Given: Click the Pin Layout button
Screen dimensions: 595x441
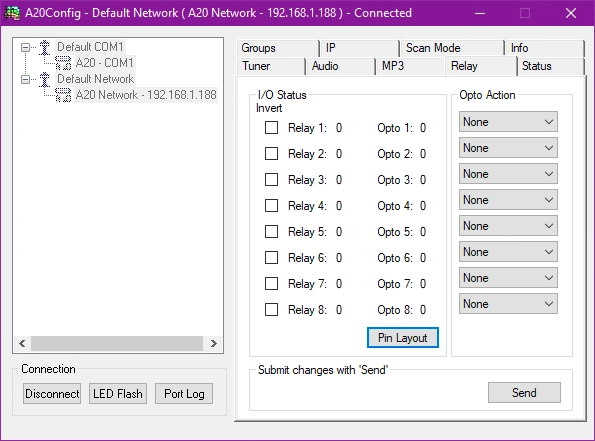Looking at the screenshot, I should click(x=403, y=337).
